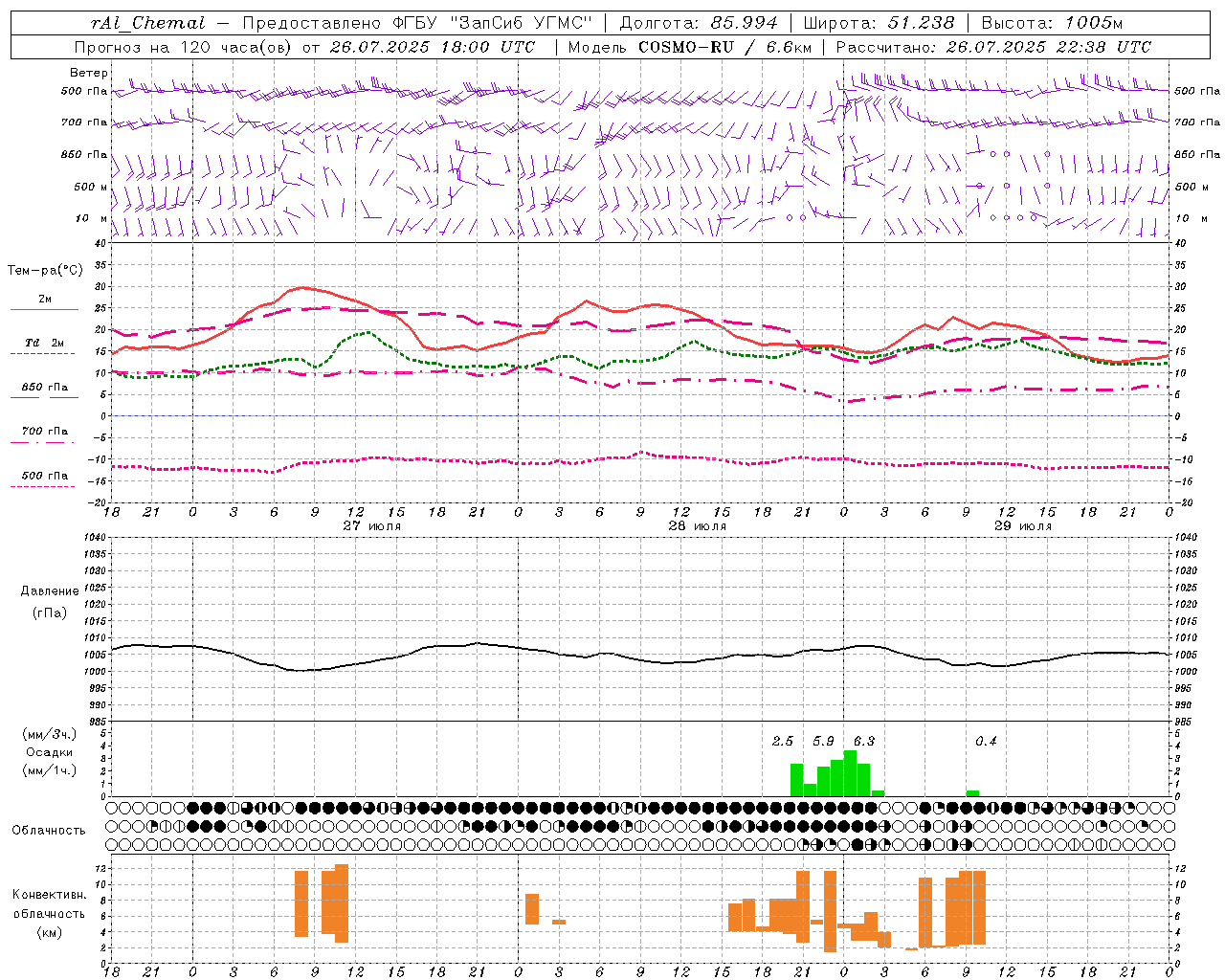Click the model label COSMO-RU / 6.6км
The width and height of the screenshot is (1225, 980).
coord(724,47)
